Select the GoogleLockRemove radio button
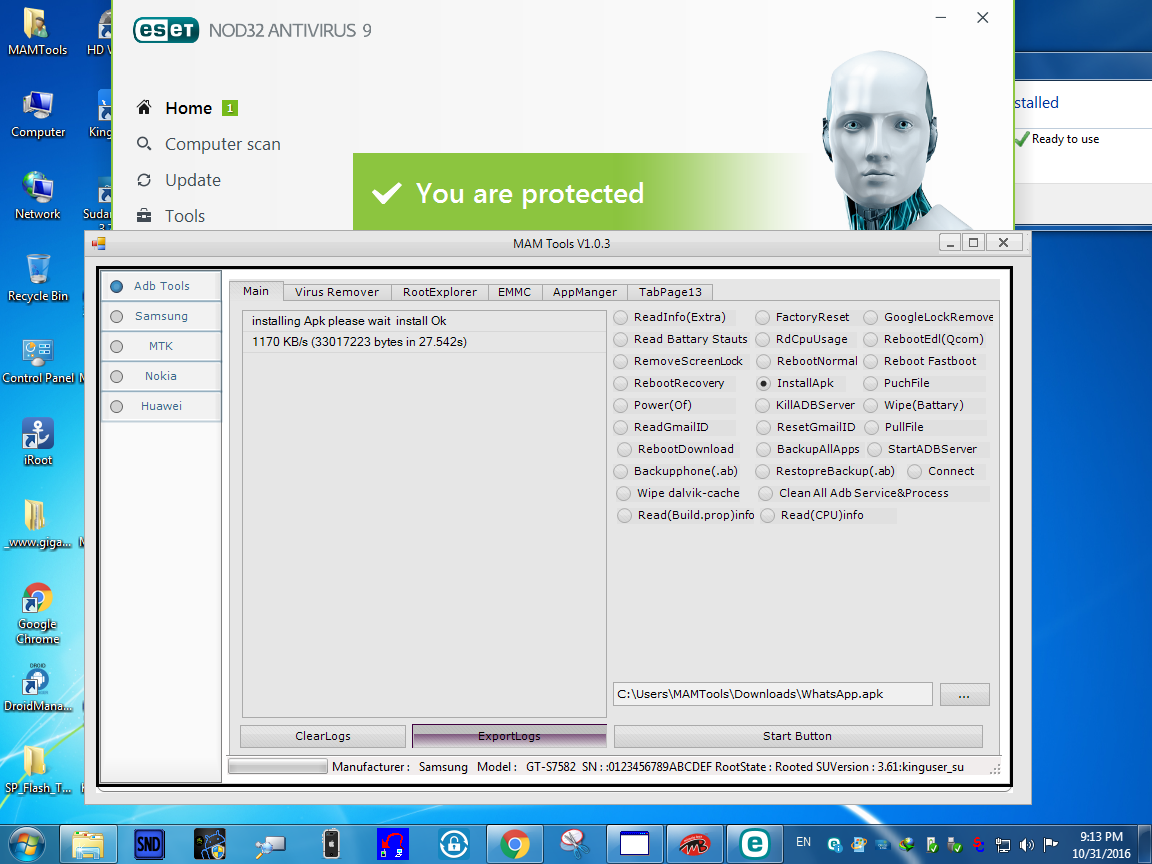Screen dimensions: 1152x864 [871, 317]
